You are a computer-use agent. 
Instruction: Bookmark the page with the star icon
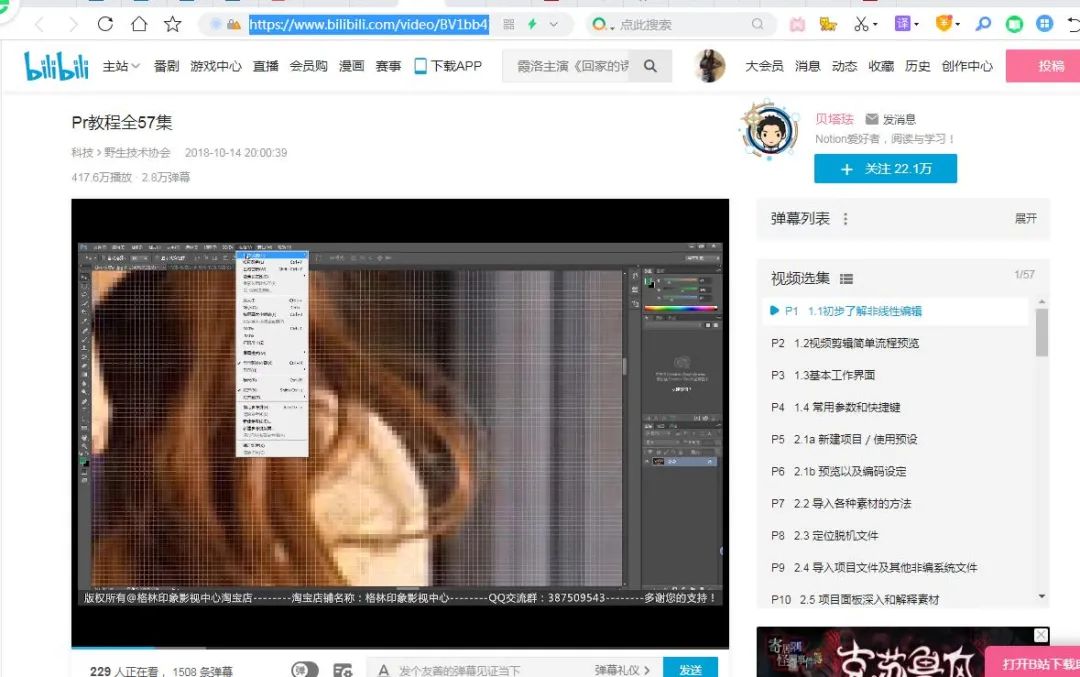tap(172, 24)
